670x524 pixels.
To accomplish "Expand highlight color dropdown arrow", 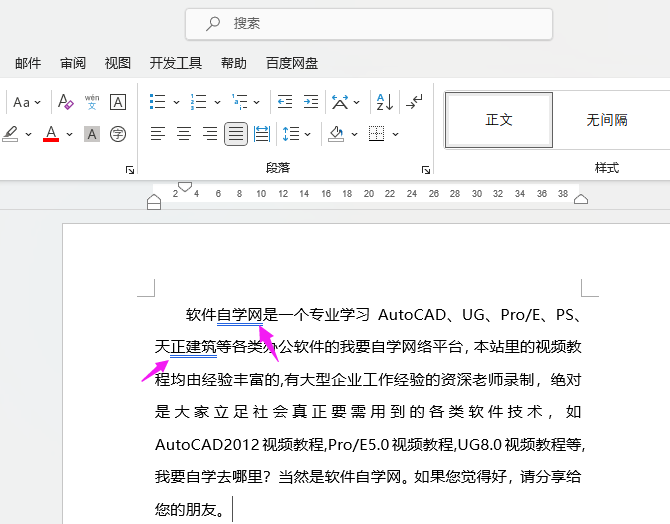I will (x=29, y=134).
